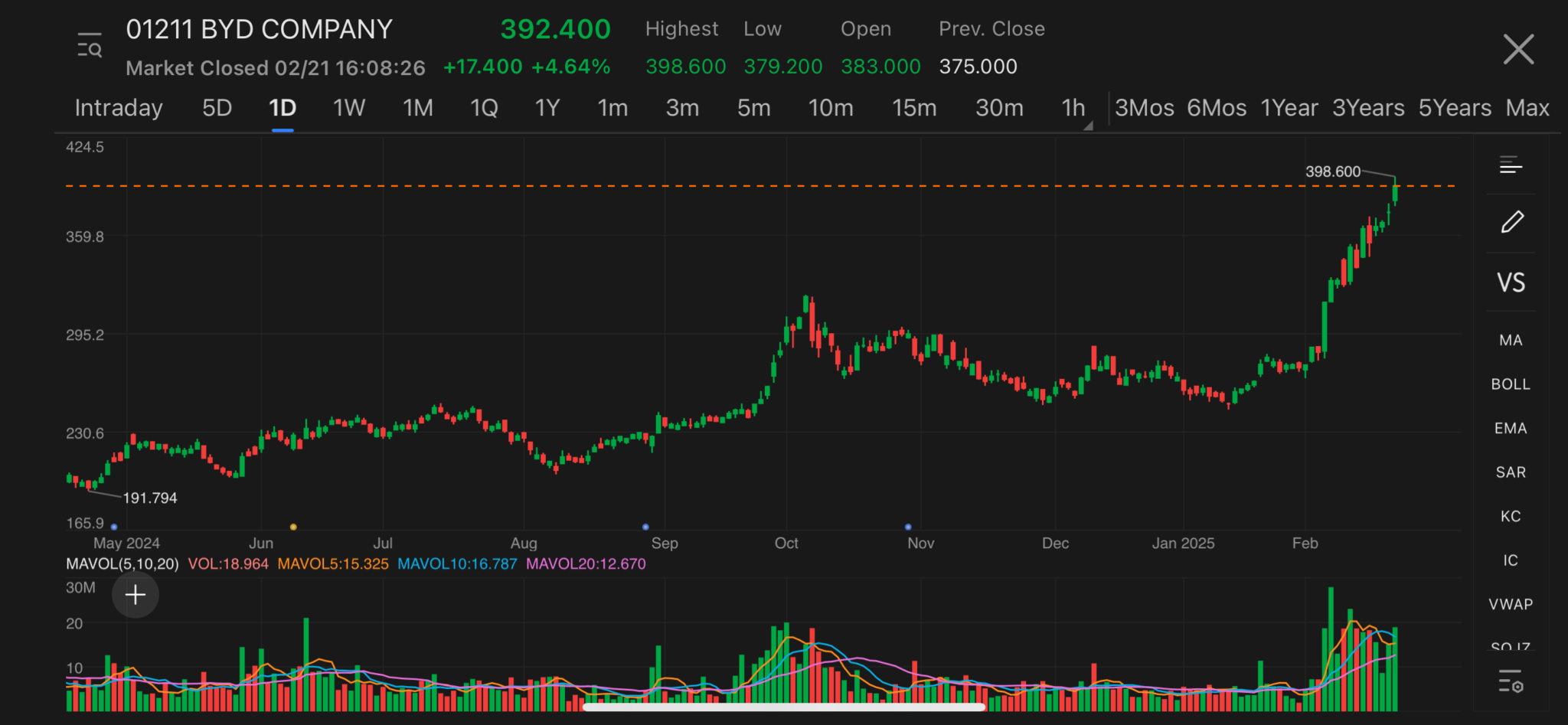Toggle the IC indicator overlay
Screen dimensions: 1568x725
pos(1510,560)
